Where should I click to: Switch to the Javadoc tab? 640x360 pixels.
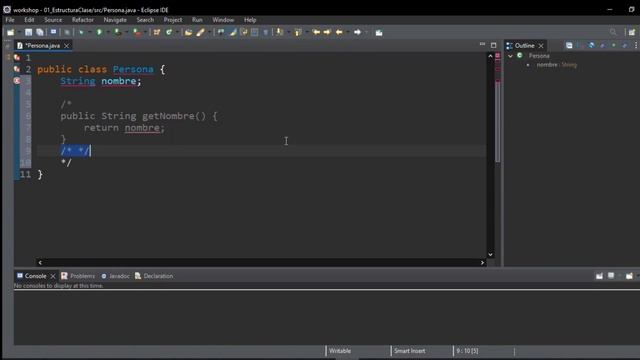click(x=116, y=276)
